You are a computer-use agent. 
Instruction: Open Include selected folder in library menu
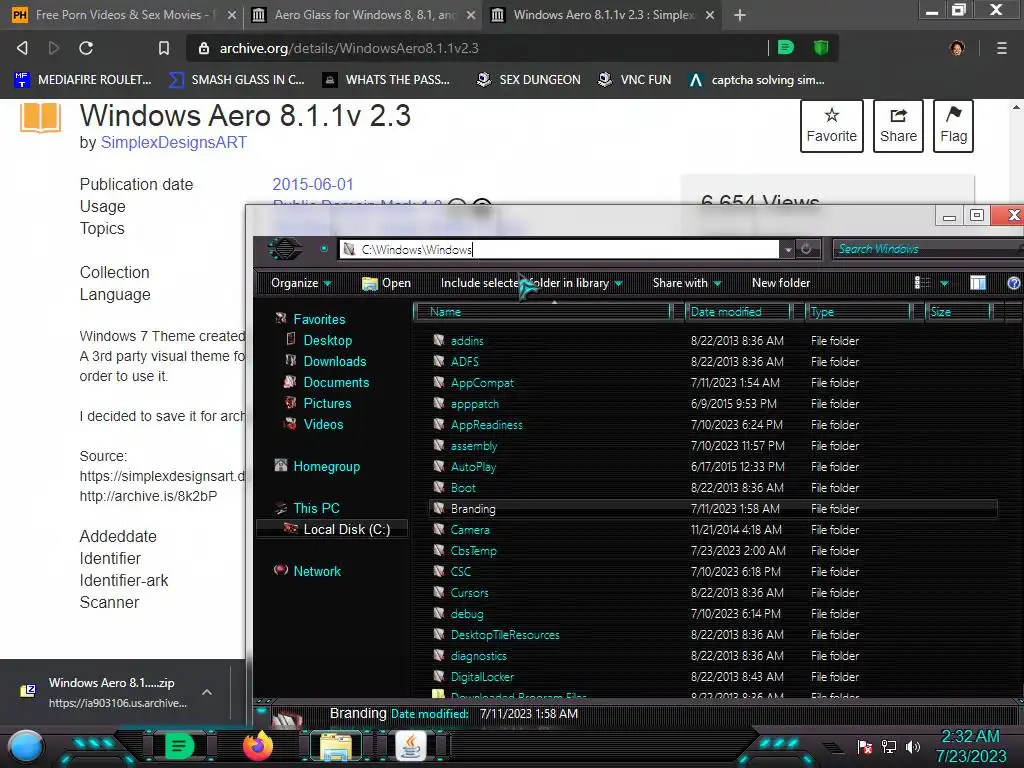531,283
